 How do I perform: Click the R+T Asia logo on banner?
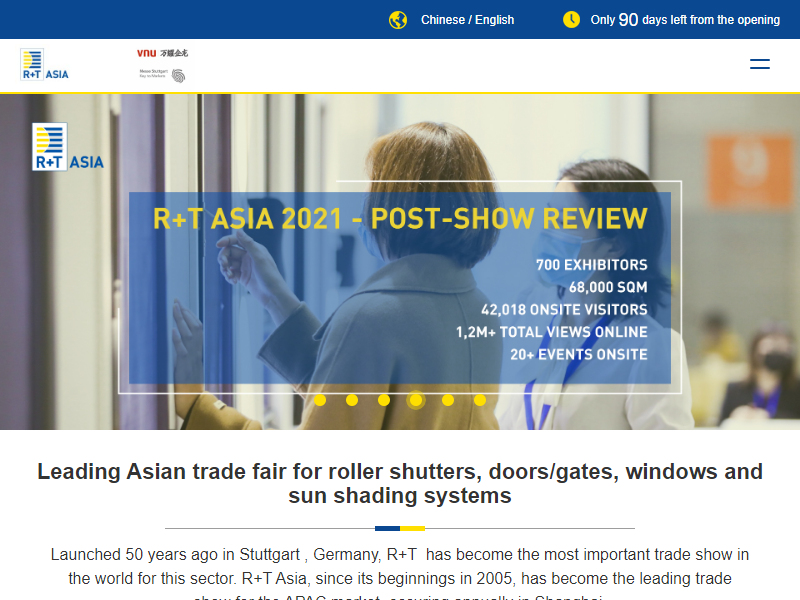coord(68,147)
